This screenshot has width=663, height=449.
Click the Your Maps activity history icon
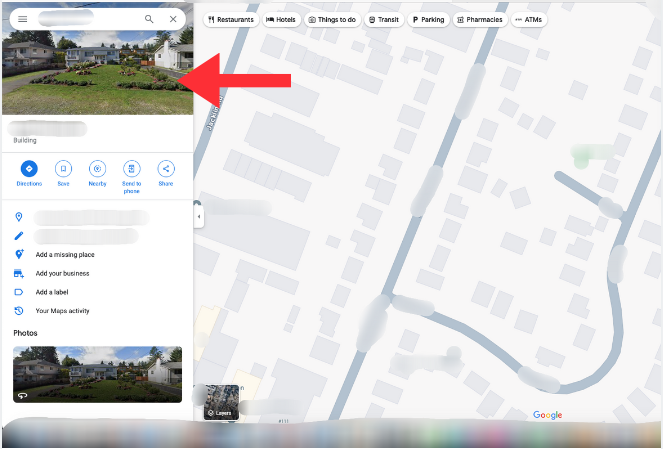tap(19, 311)
